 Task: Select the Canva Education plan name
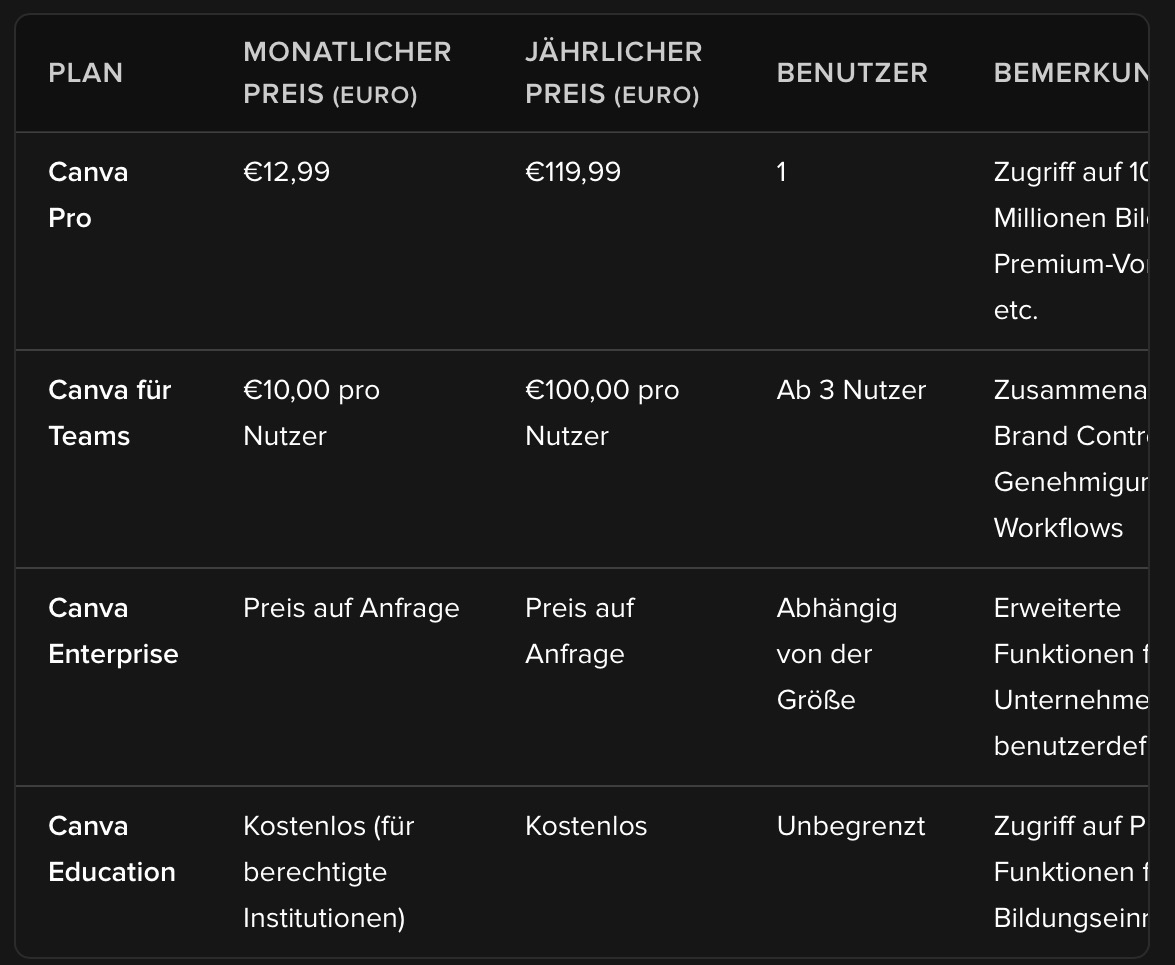pos(111,849)
